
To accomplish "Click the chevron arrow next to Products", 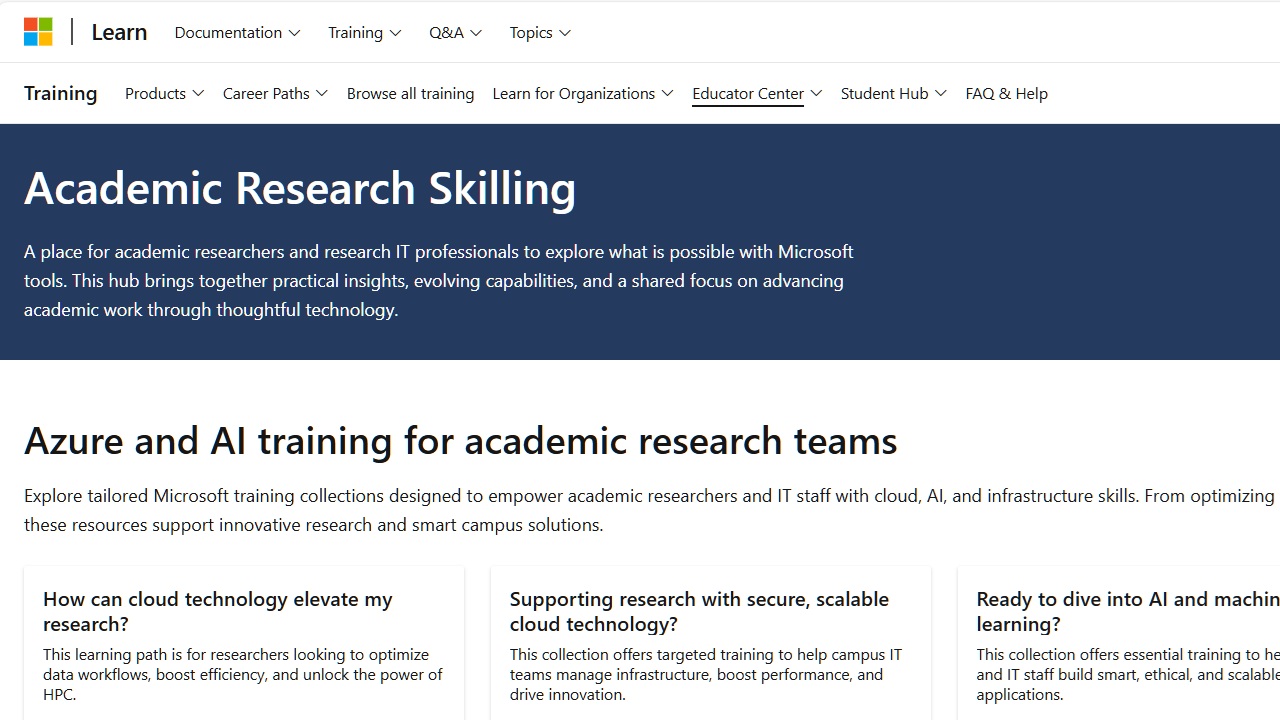I will [198, 93].
